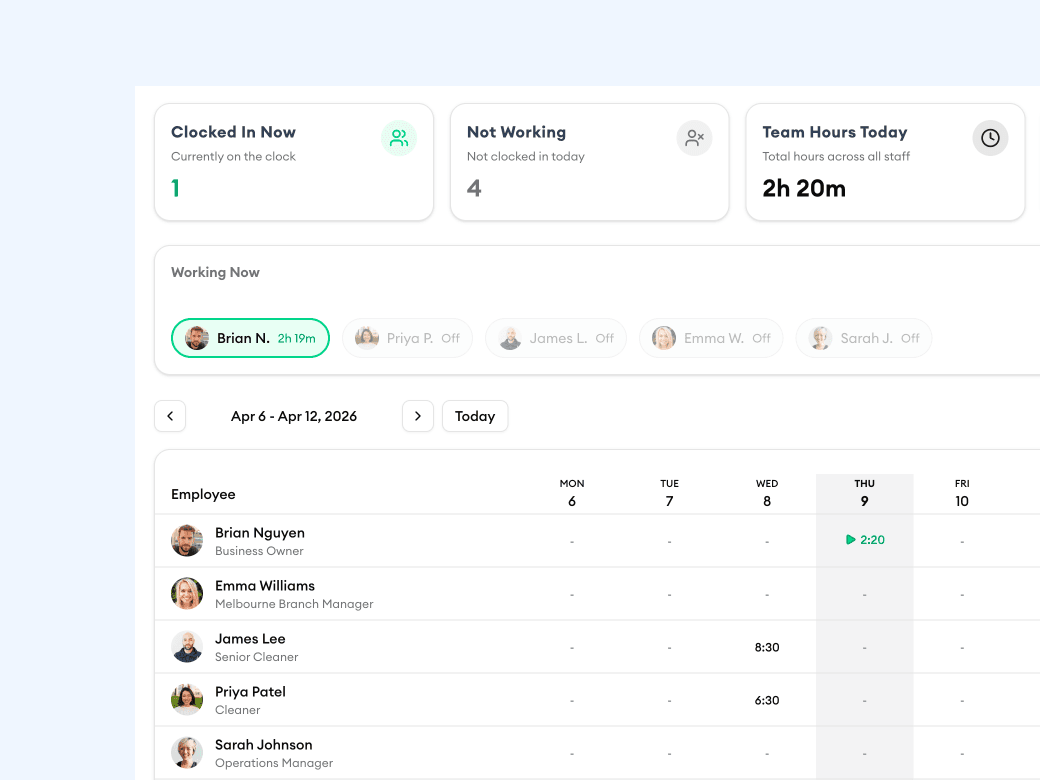Advance to next week with right chevron
1040x780 pixels.
[418, 416]
